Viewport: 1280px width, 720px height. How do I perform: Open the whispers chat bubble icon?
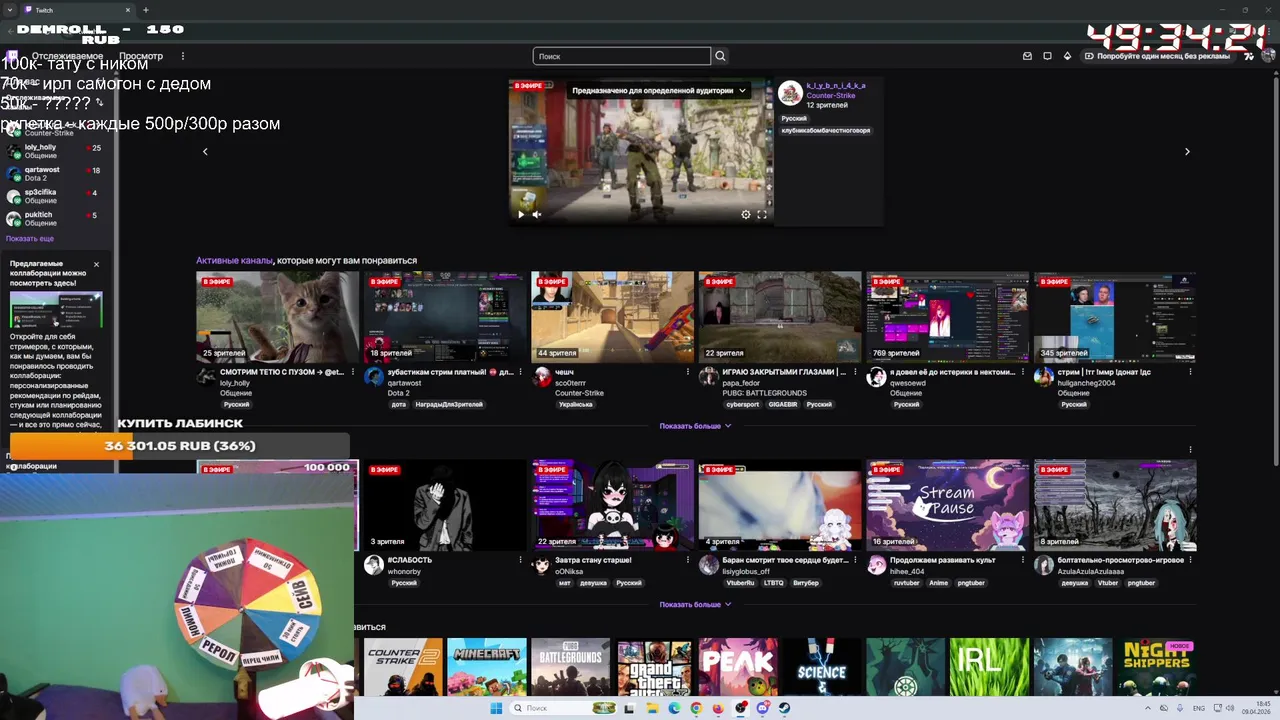point(1047,56)
